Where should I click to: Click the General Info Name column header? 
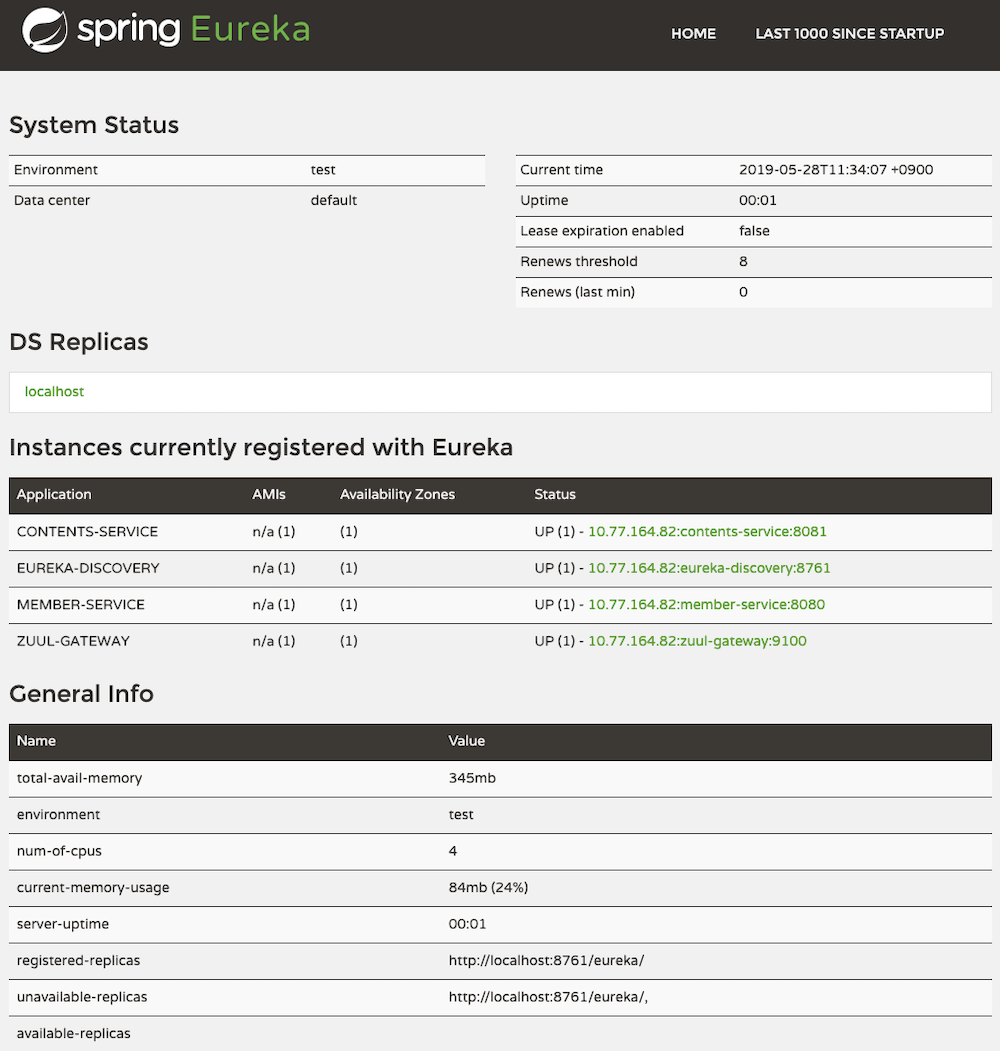(36, 741)
